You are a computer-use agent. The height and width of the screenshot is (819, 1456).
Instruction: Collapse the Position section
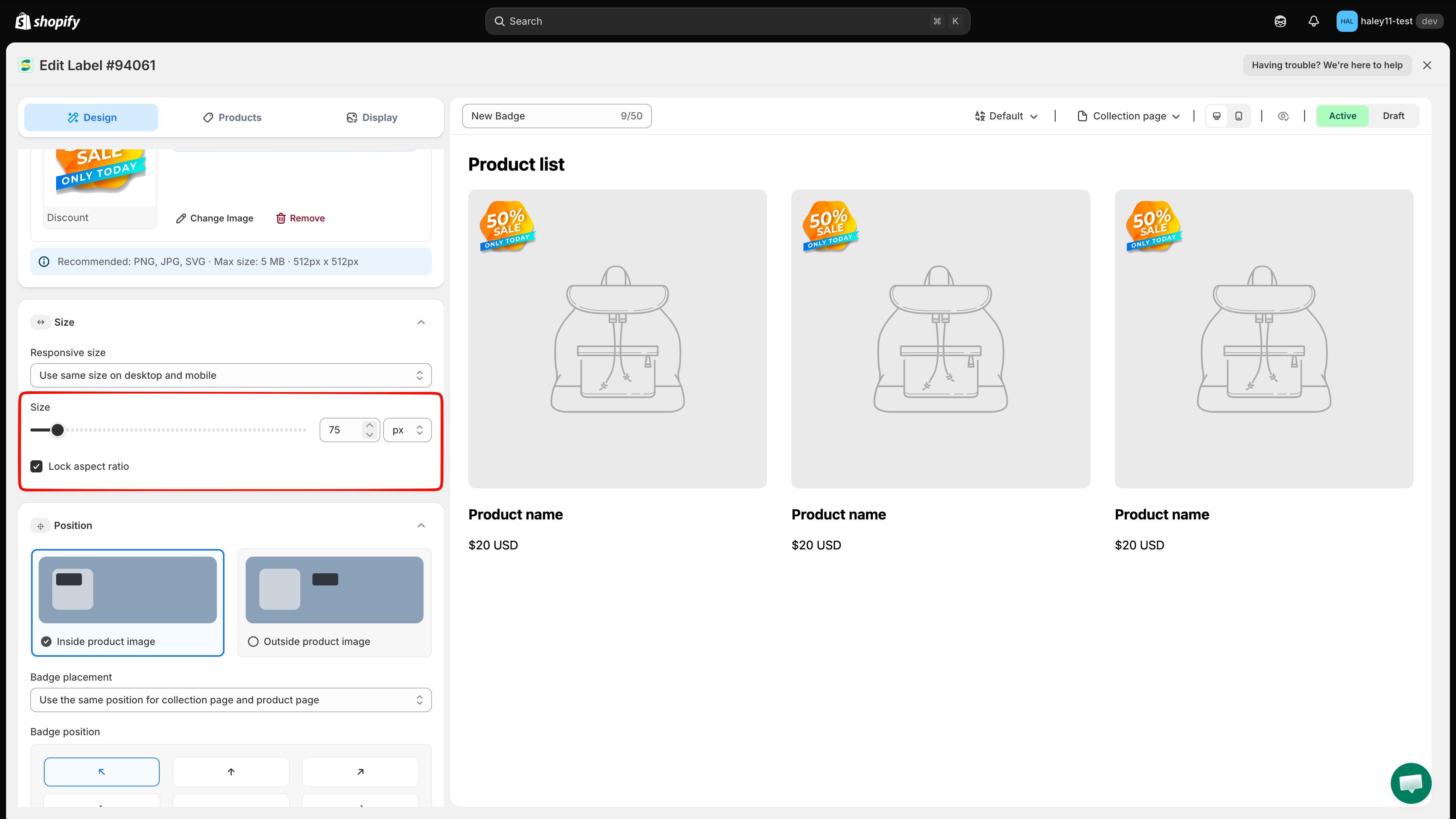[x=421, y=526]
